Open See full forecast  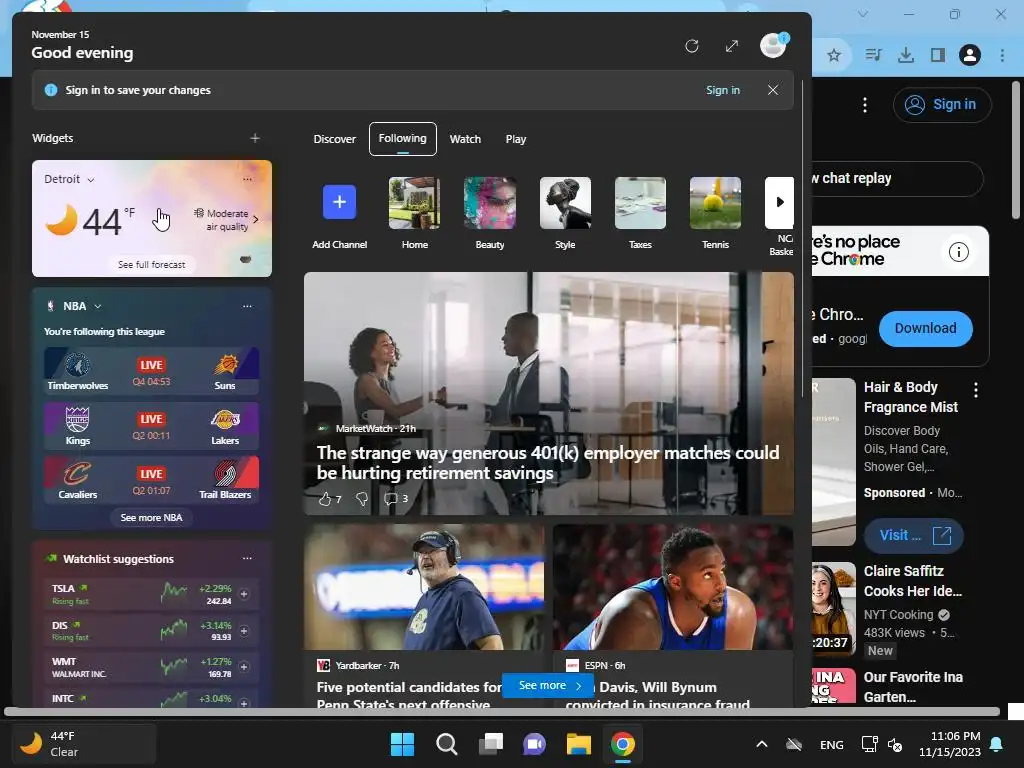pos(152,264)
